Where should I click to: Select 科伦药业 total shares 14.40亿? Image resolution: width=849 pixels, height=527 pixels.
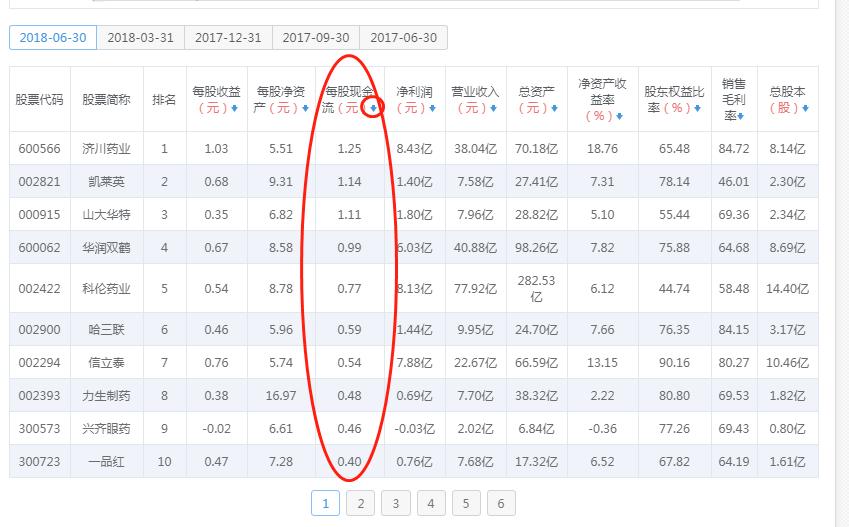787,289
